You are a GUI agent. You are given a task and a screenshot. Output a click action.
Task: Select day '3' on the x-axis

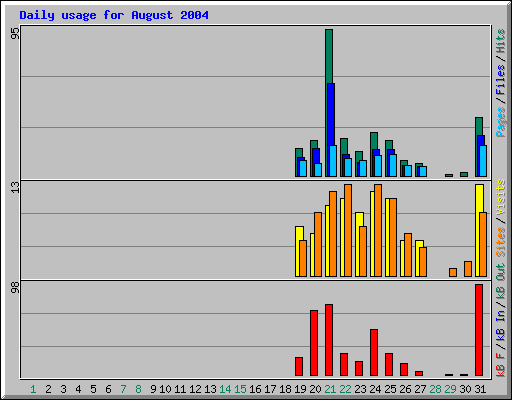coord(63,389)
